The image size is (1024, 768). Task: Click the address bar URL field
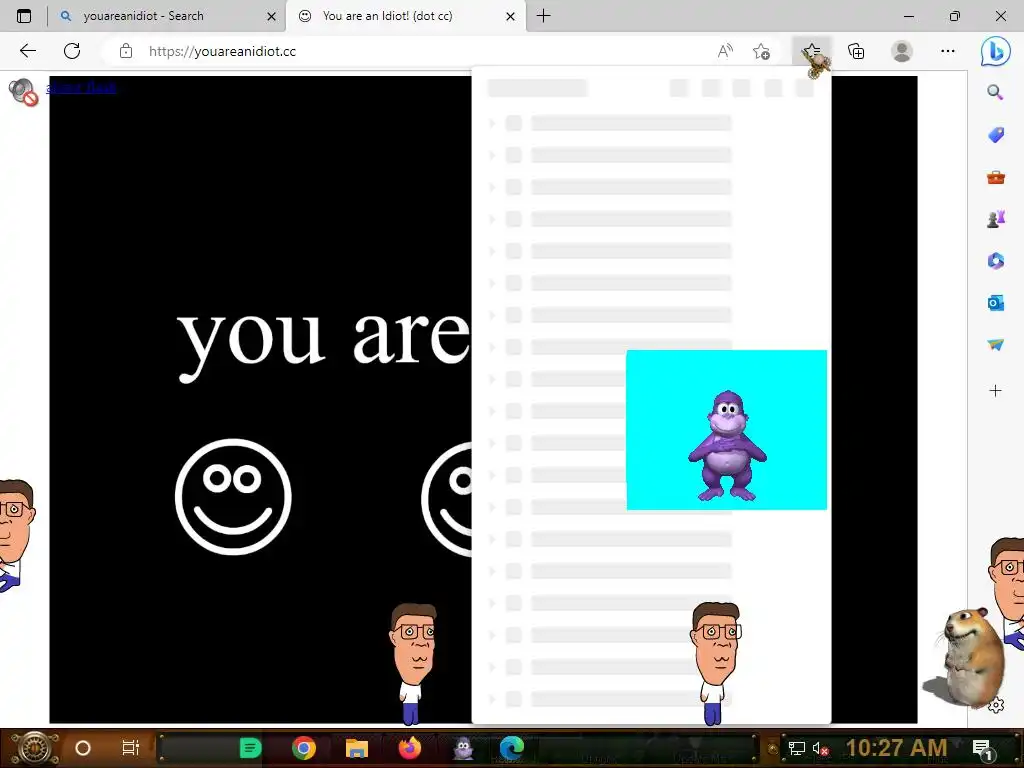pyautogui.click(x=418, y=51)
